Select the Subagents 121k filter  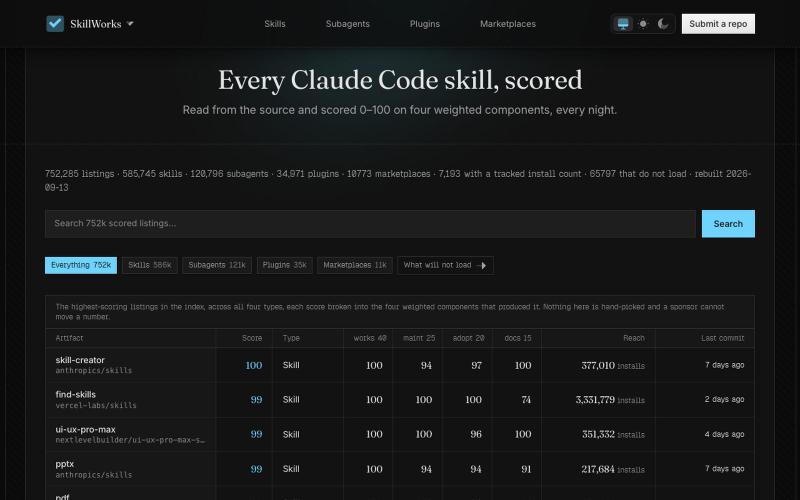click(217, 265)
